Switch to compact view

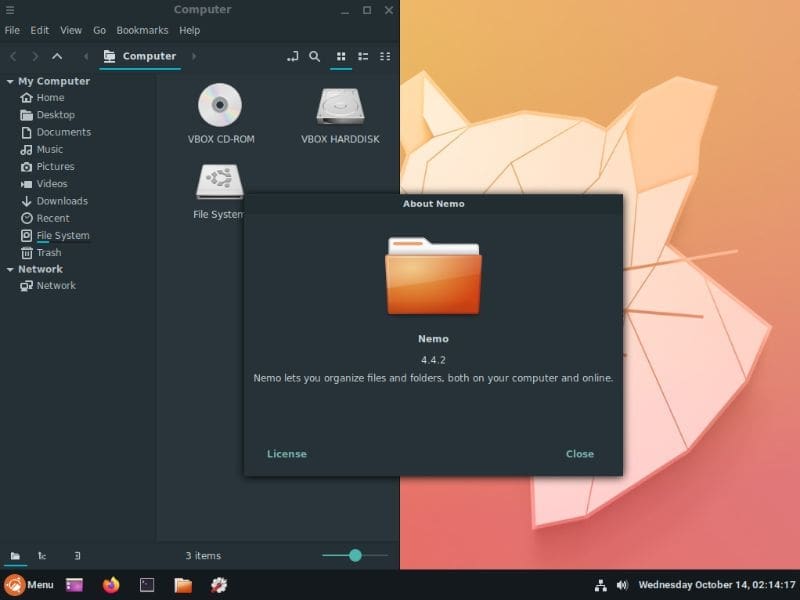(385, 56)
